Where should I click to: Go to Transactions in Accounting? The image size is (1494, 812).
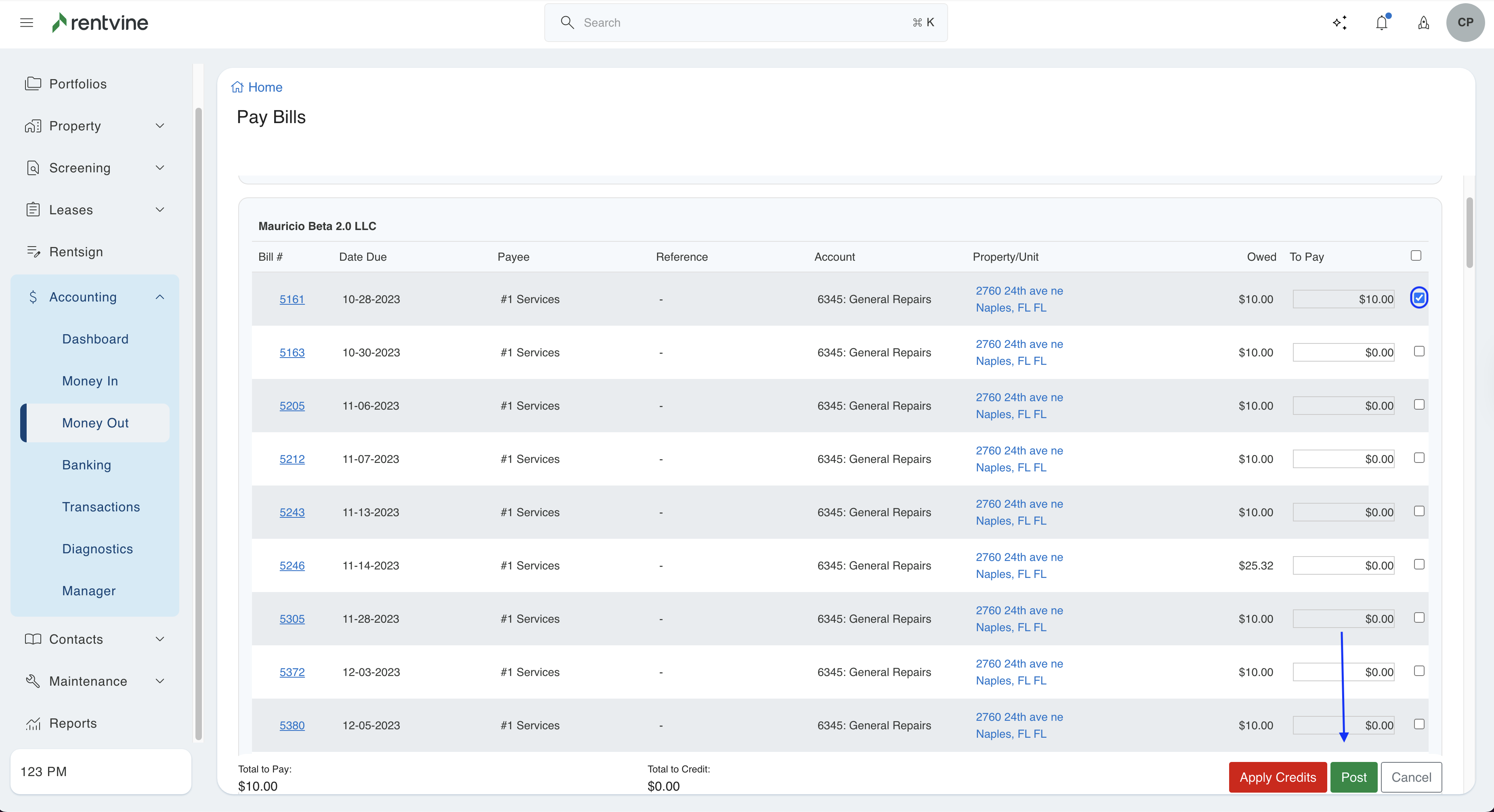[x=101, y=506]
